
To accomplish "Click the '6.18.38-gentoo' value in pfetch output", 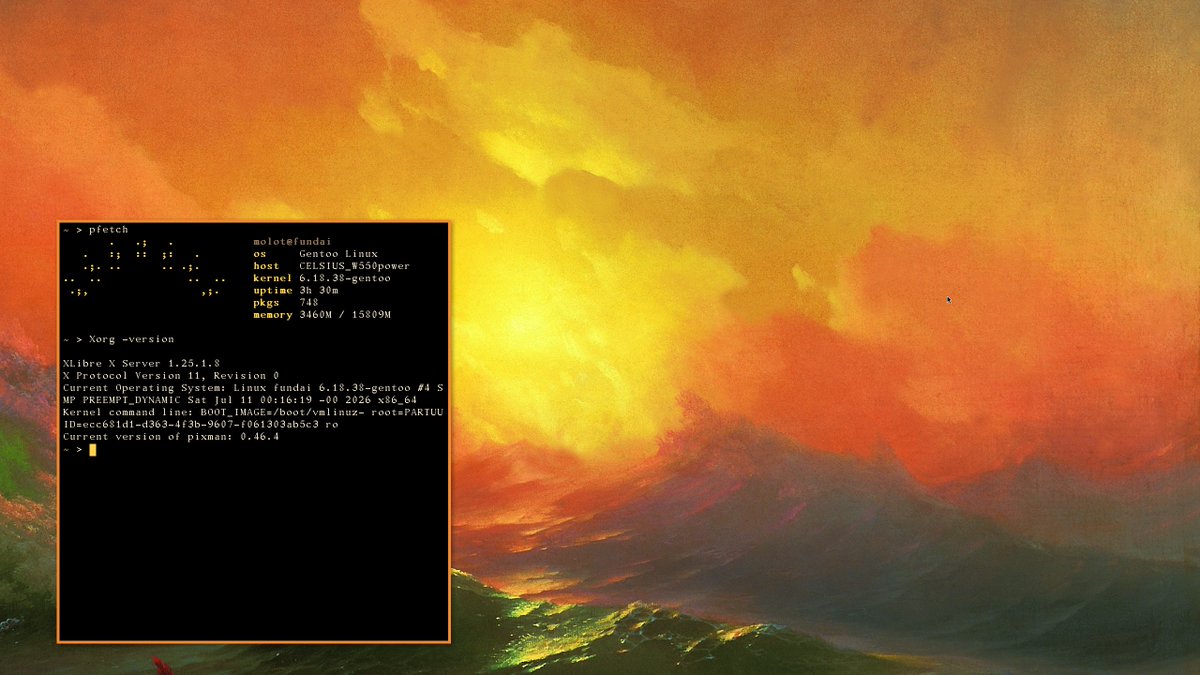I will click(x=345, y=278).
